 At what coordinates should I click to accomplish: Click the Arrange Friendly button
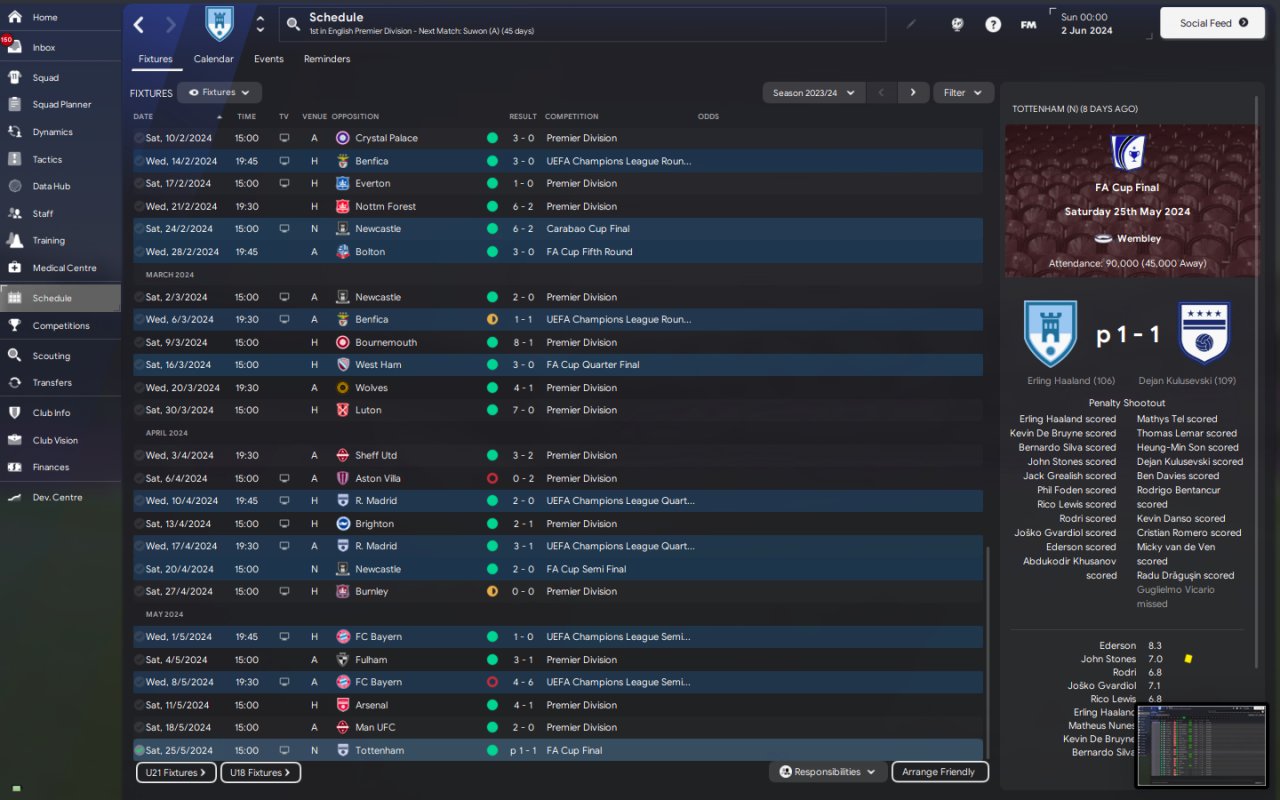938,772
